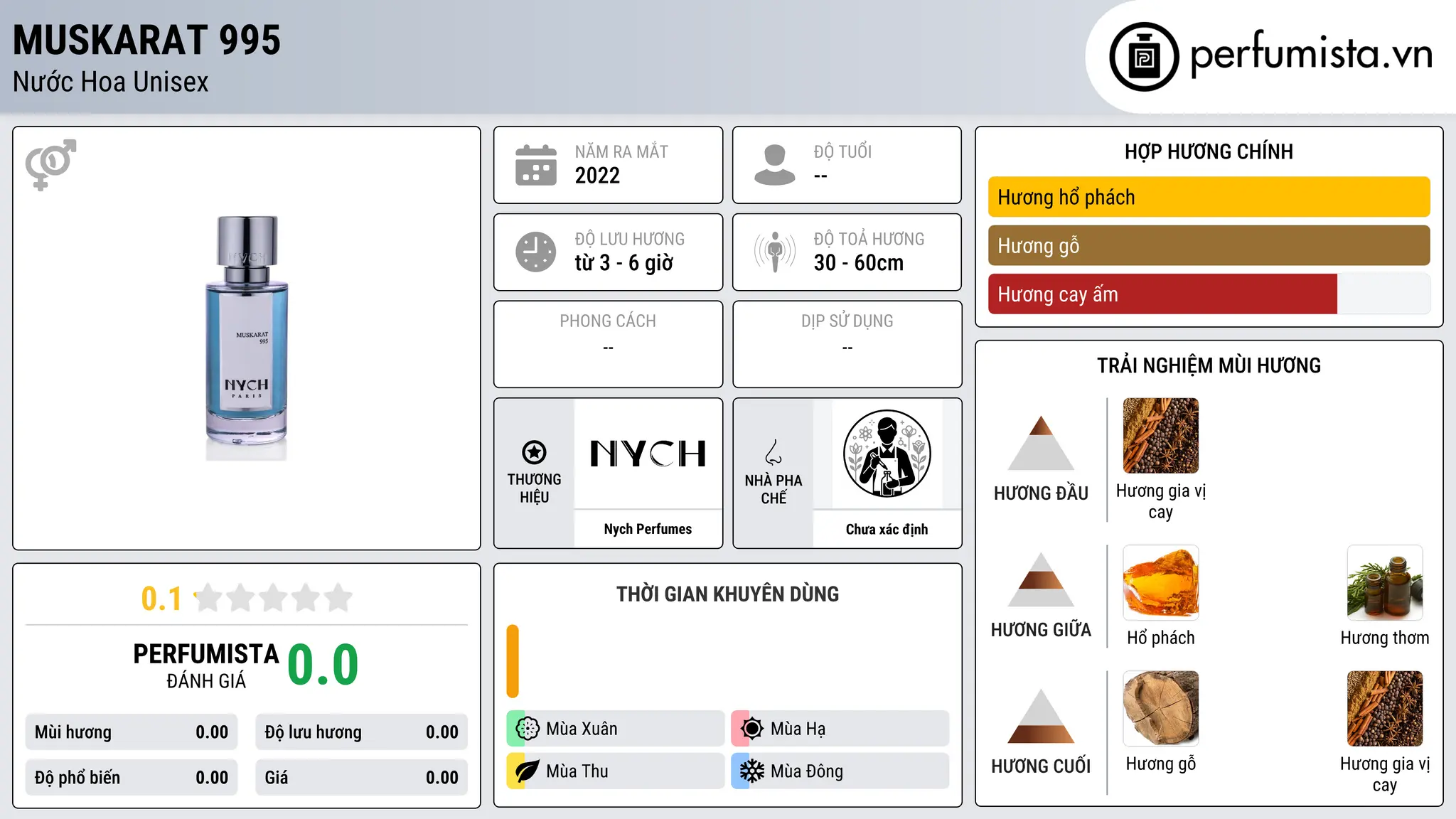The image size is (1456, 819).
Task: Click the Hổ phách note caption
Action: tap(1160, 638)
